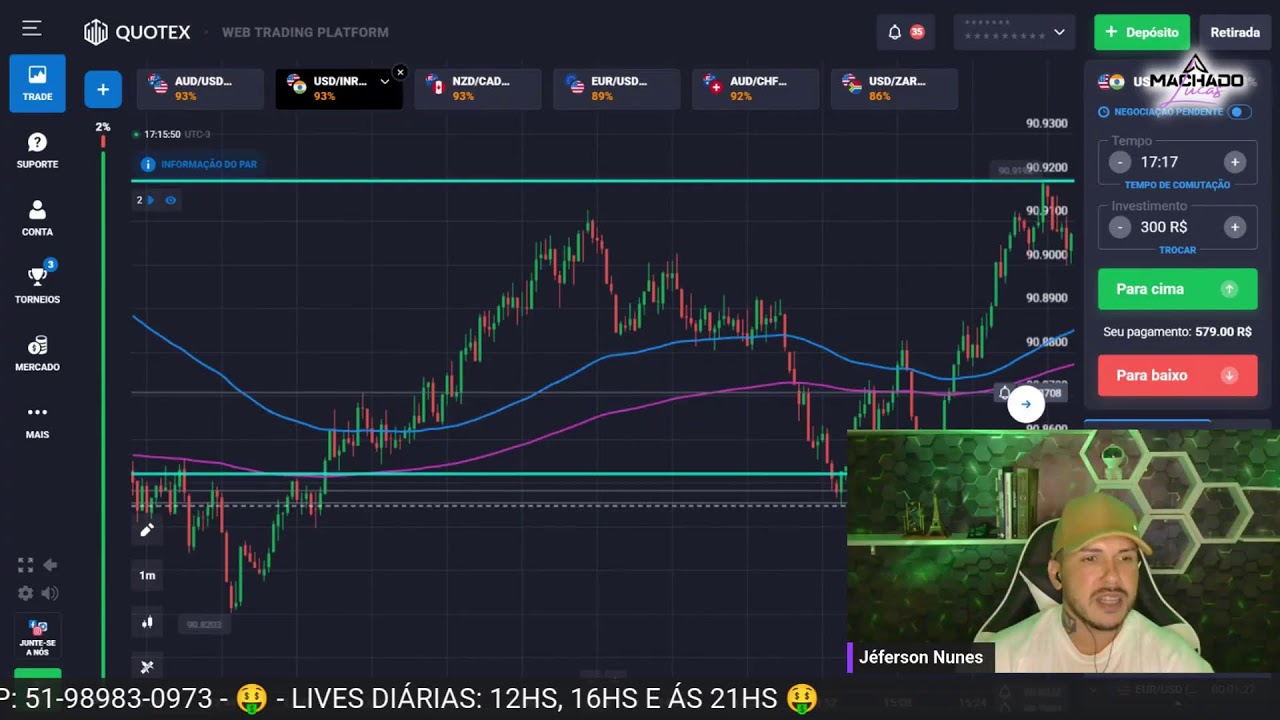The image size is (1280, 720).
Task: Place a Para baixo trade
Action: [x=1177, y=375]
